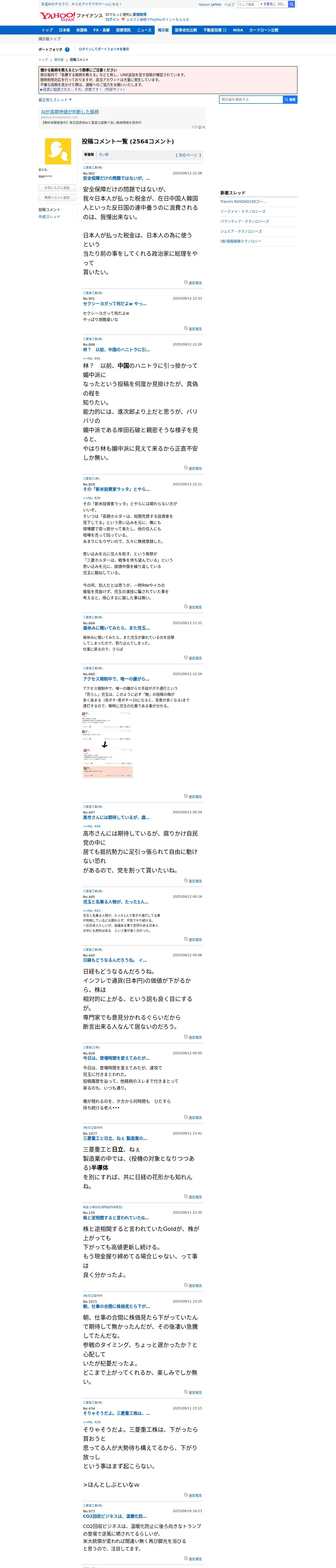Click 無視リストに追加 button
The image size is (336, 1568).
57,197
